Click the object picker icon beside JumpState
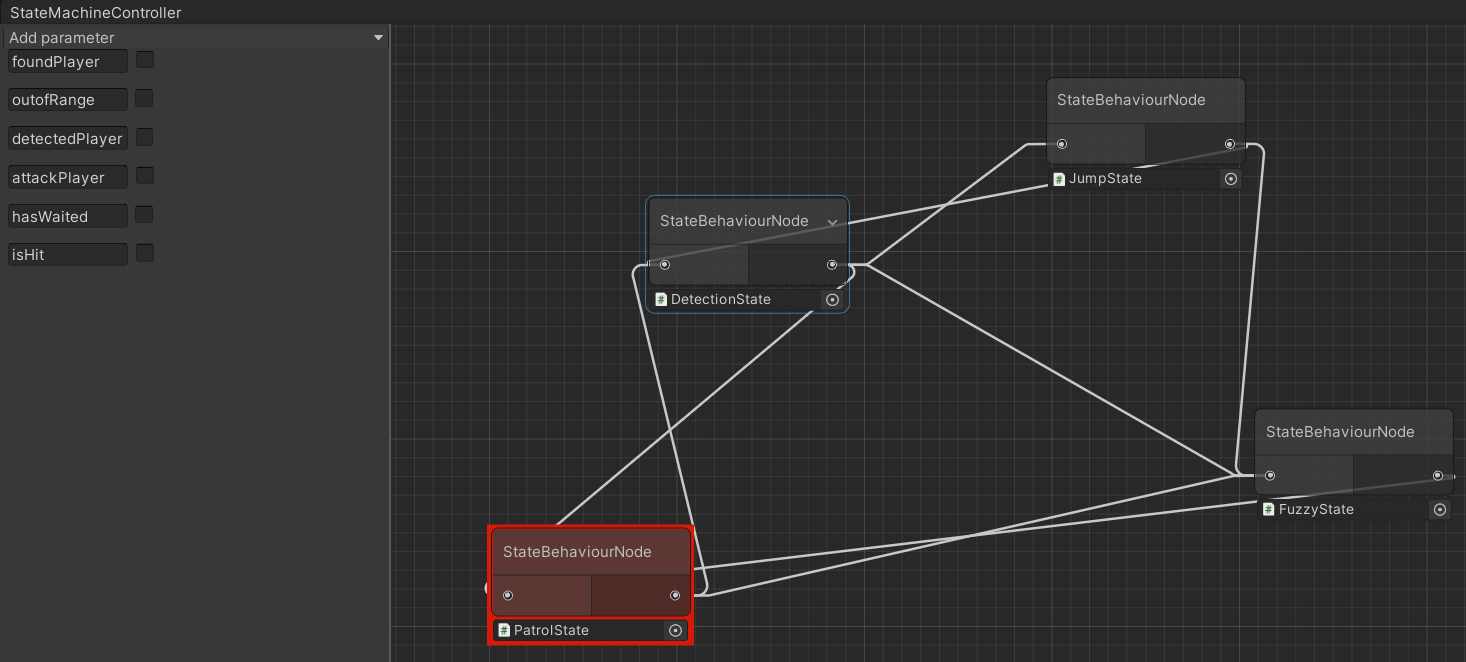Viewport: 1466px width, 662px height. pos(1231,179)
